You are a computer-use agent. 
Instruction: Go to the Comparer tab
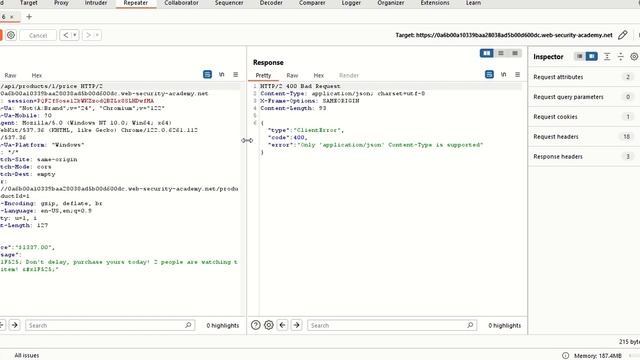tap(312, 3)
